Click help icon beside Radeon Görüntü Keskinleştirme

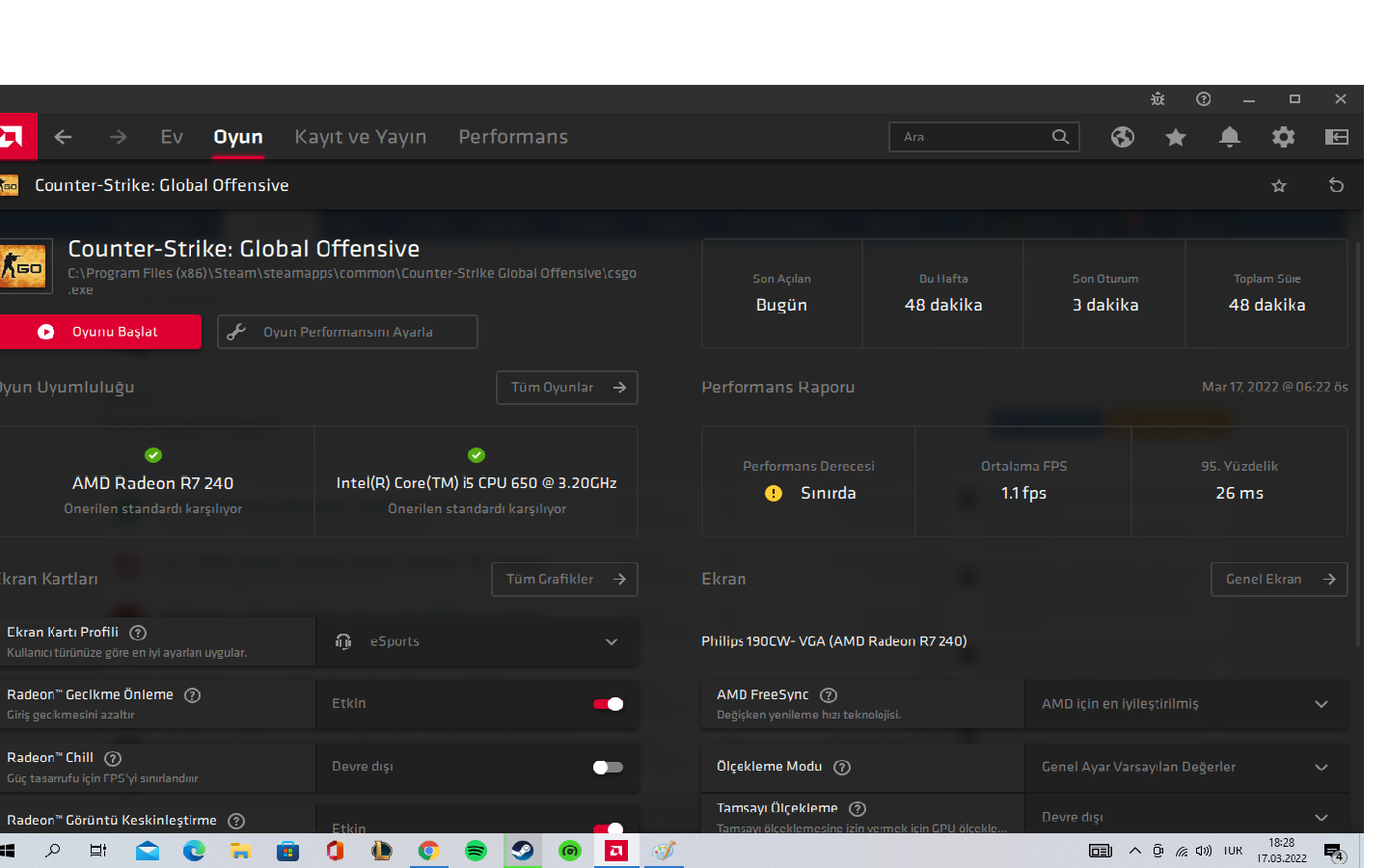coord(236,821)
